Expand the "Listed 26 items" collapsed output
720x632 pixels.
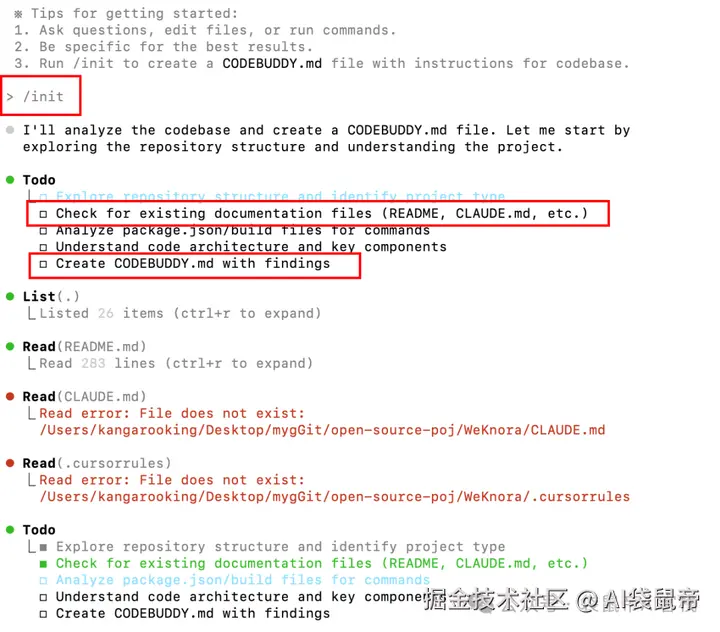pyautogui.click(x=180, y=313)
